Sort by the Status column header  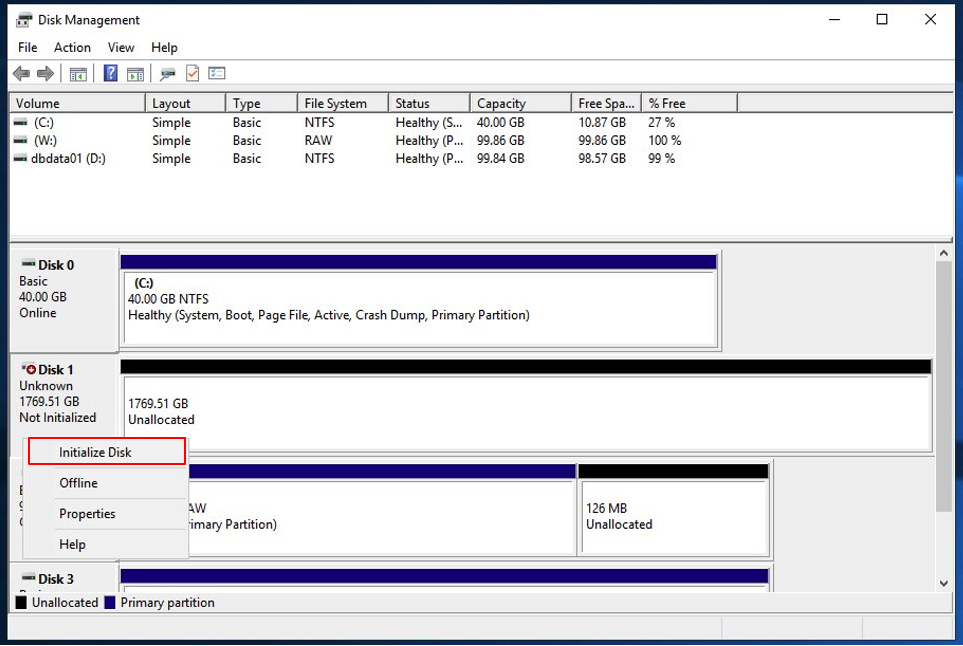(x=429, y=103)
